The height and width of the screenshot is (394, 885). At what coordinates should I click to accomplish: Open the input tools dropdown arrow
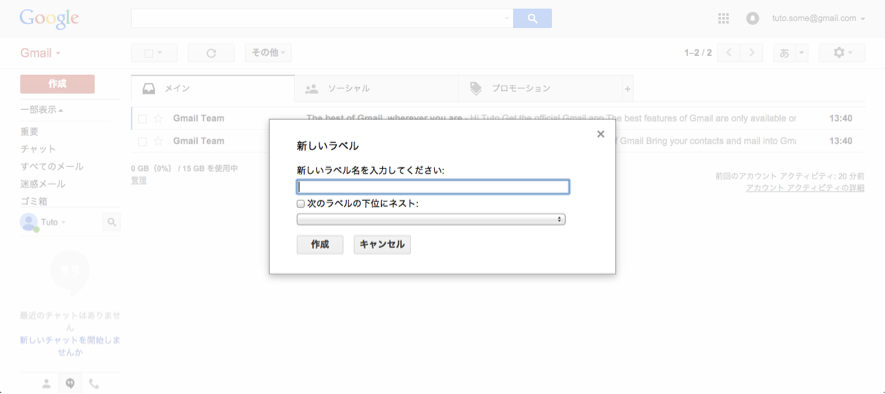[802, 52]
